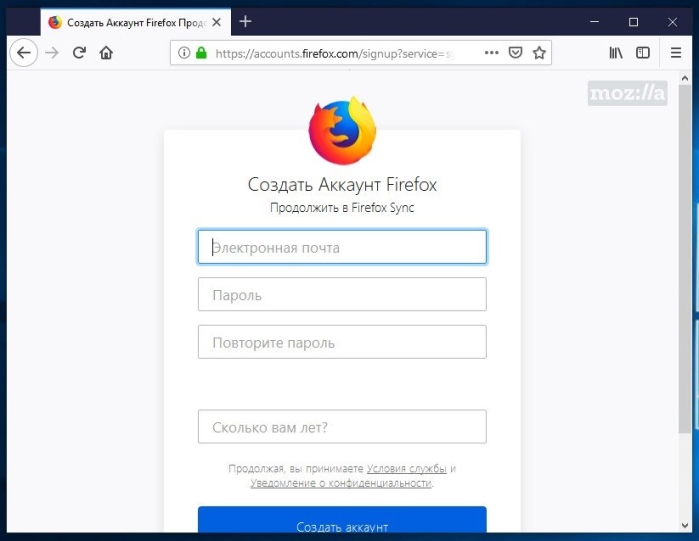
Task: Click the forward arrow navigation button
Action: click(52, 53)
